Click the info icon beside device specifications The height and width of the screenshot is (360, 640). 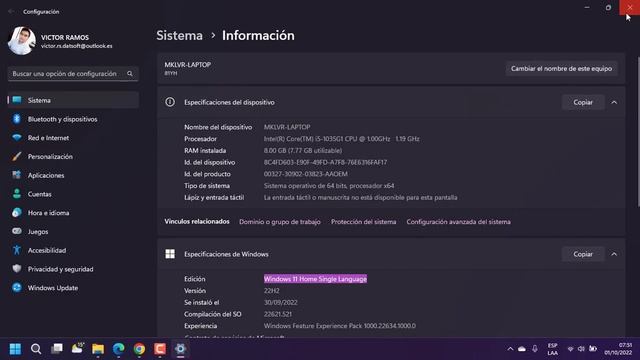tap(170, 102)
